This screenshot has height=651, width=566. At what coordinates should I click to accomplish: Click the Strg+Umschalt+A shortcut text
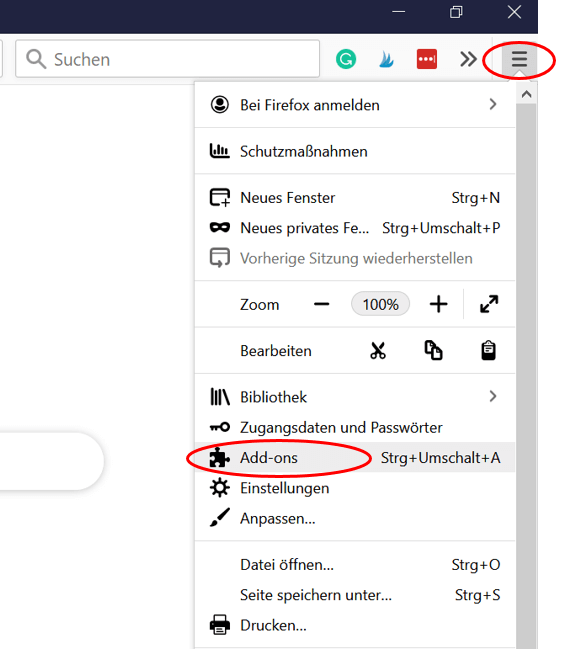pyautogui.click(x=441, y=458)
